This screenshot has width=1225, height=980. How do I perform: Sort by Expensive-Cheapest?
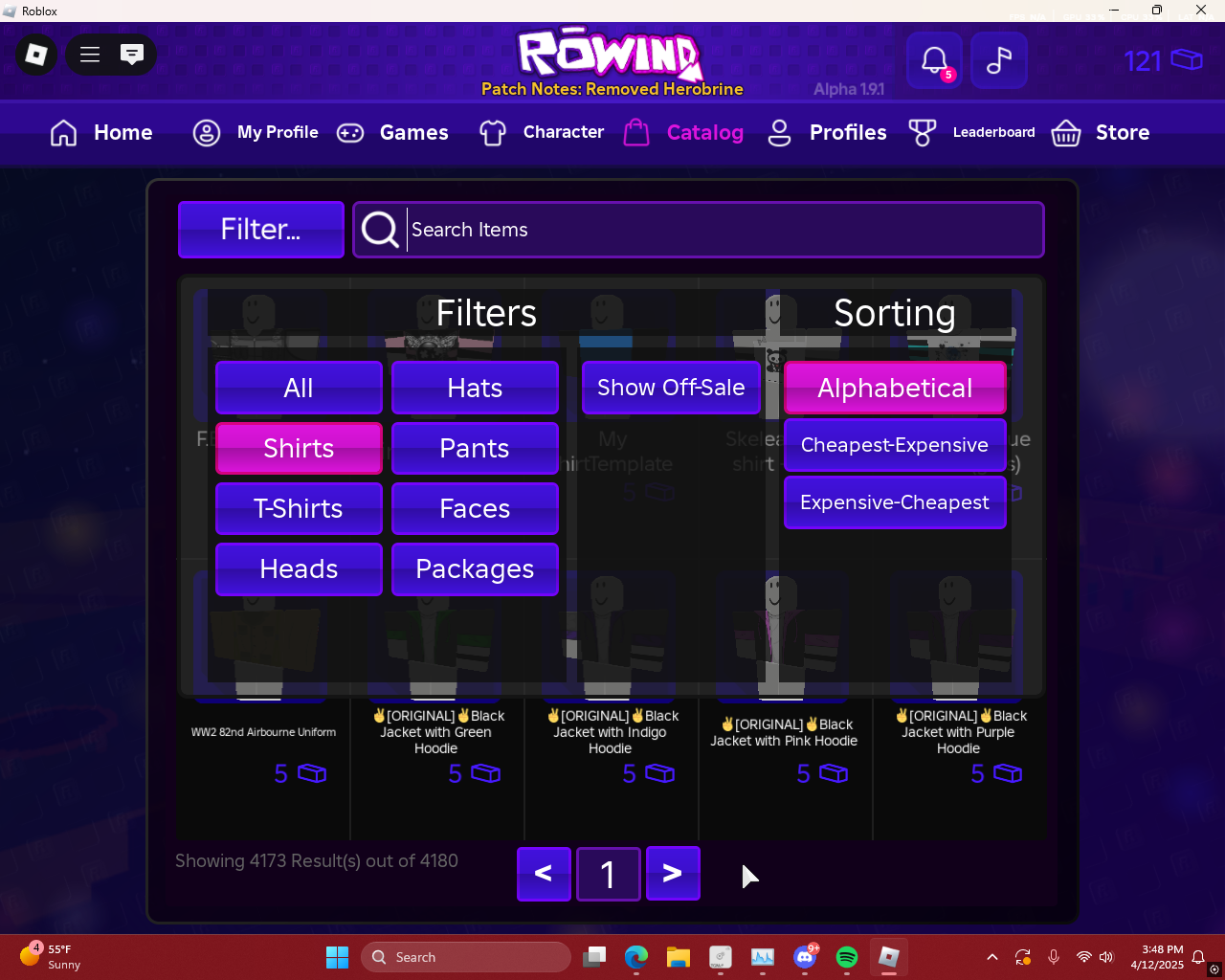click(895, 502)
